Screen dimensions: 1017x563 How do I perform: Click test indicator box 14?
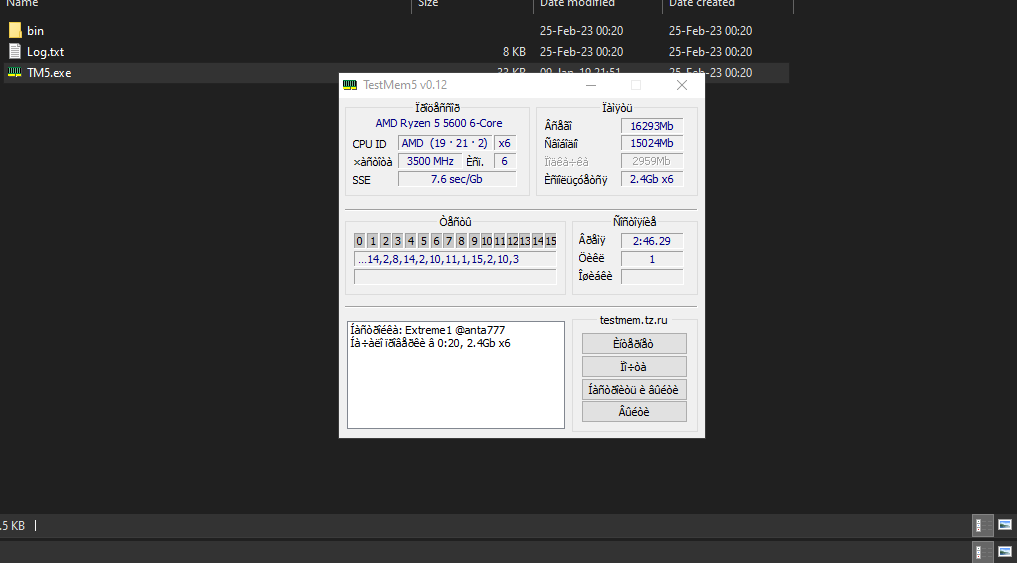(538, 241)
